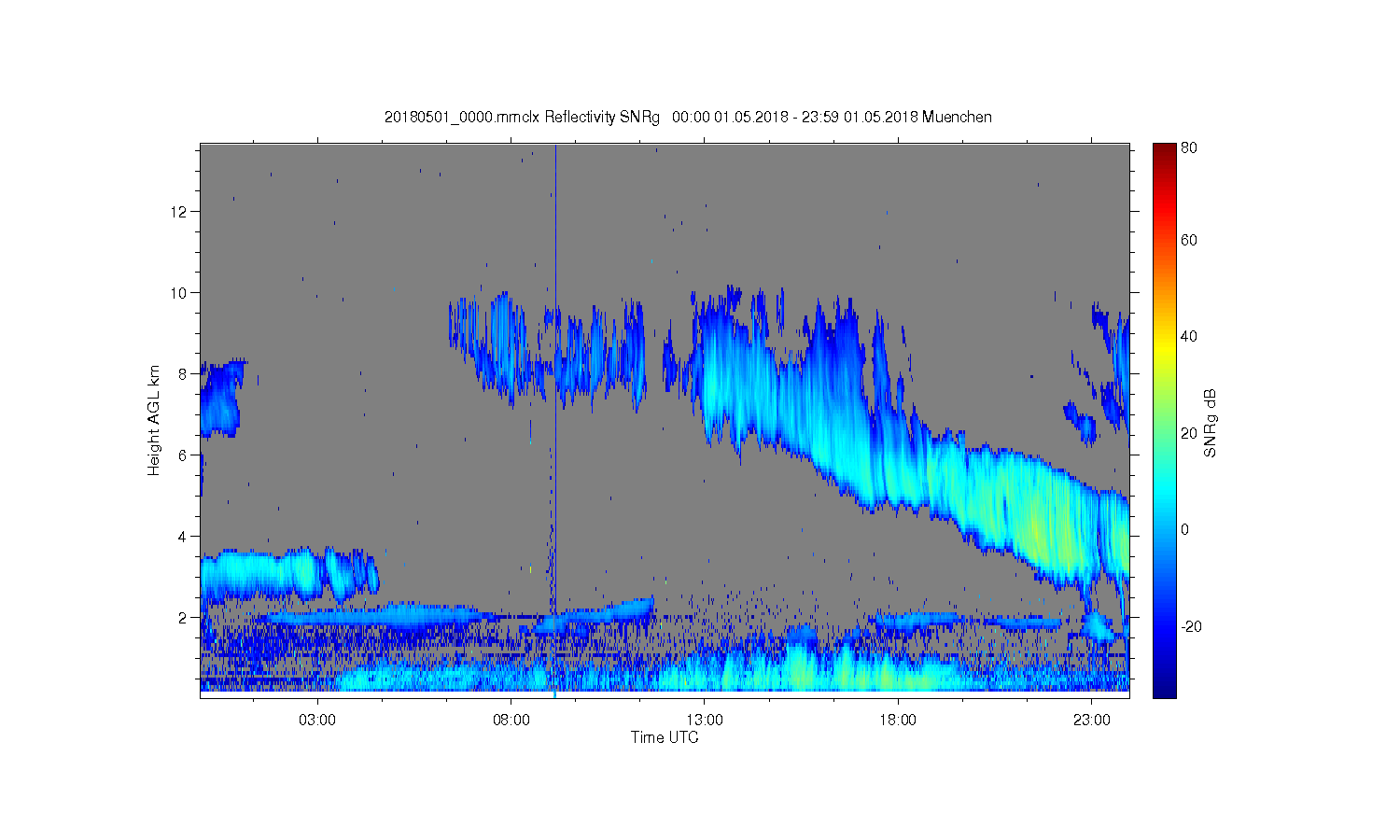Click the plot title text
Viewport: 1400px width, 840px height.
pyautogui.click(x=688, y=117)
